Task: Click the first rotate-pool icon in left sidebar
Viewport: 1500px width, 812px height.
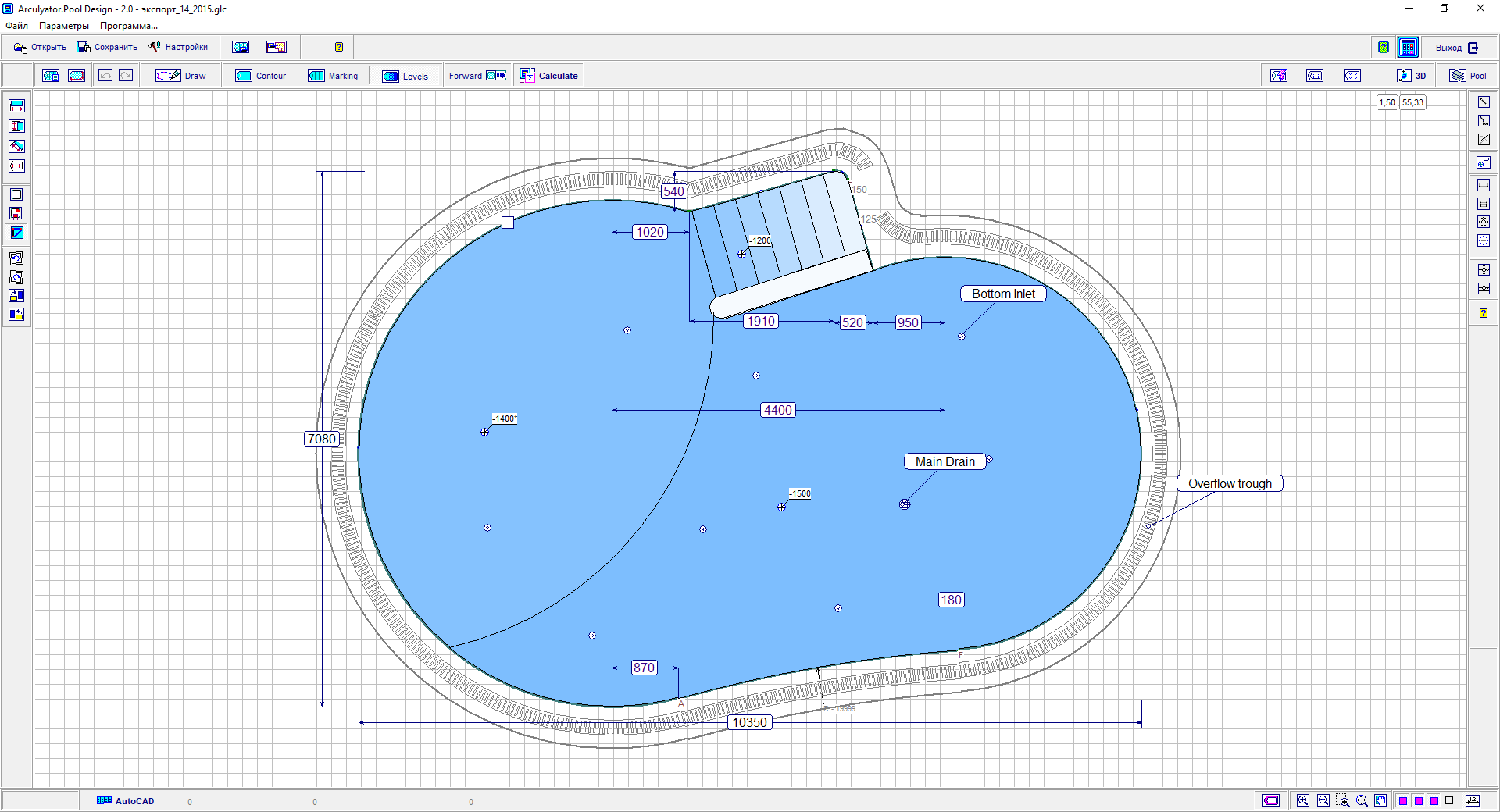Action: 16,258
